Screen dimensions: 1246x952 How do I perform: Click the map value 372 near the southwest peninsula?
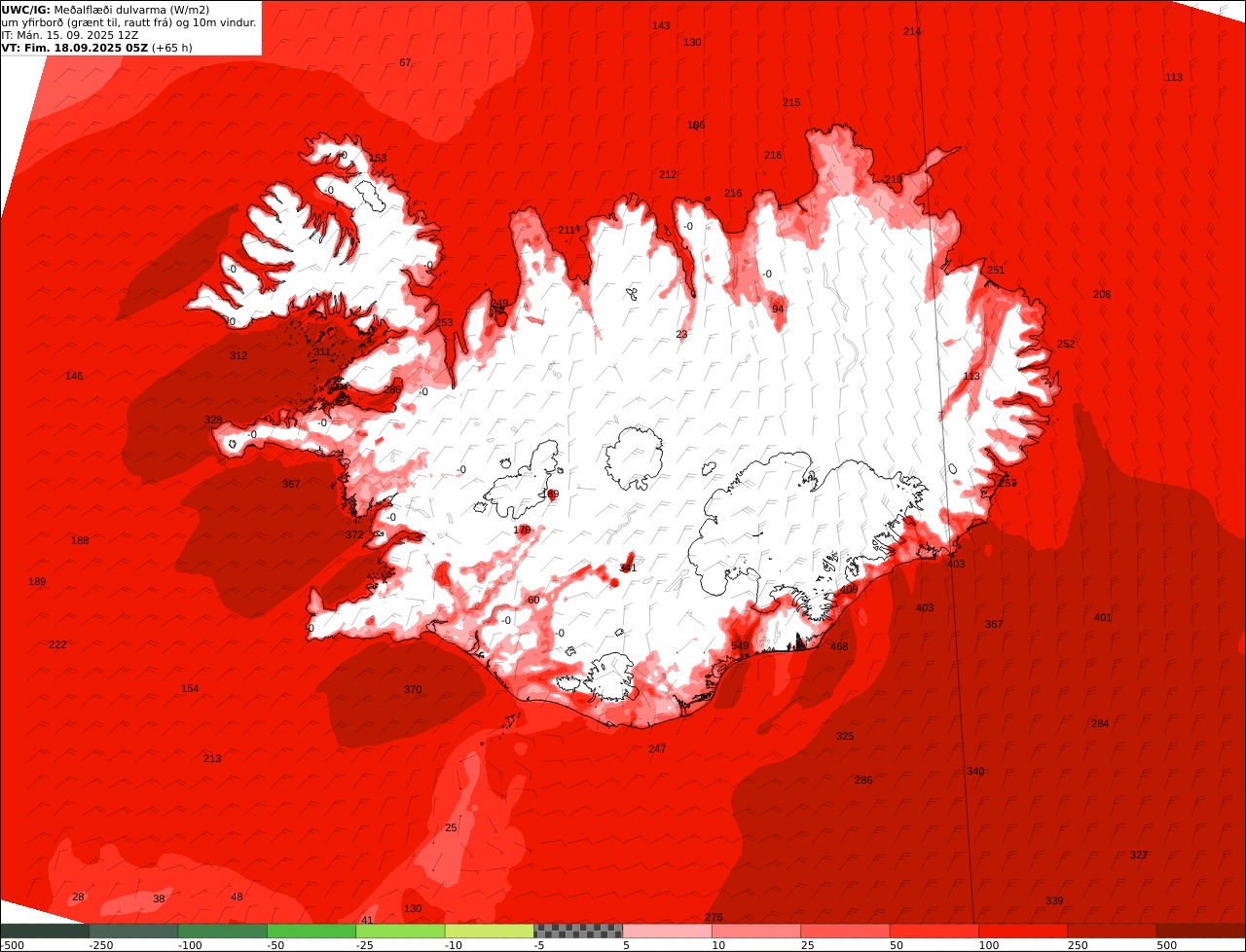[354, 534]
